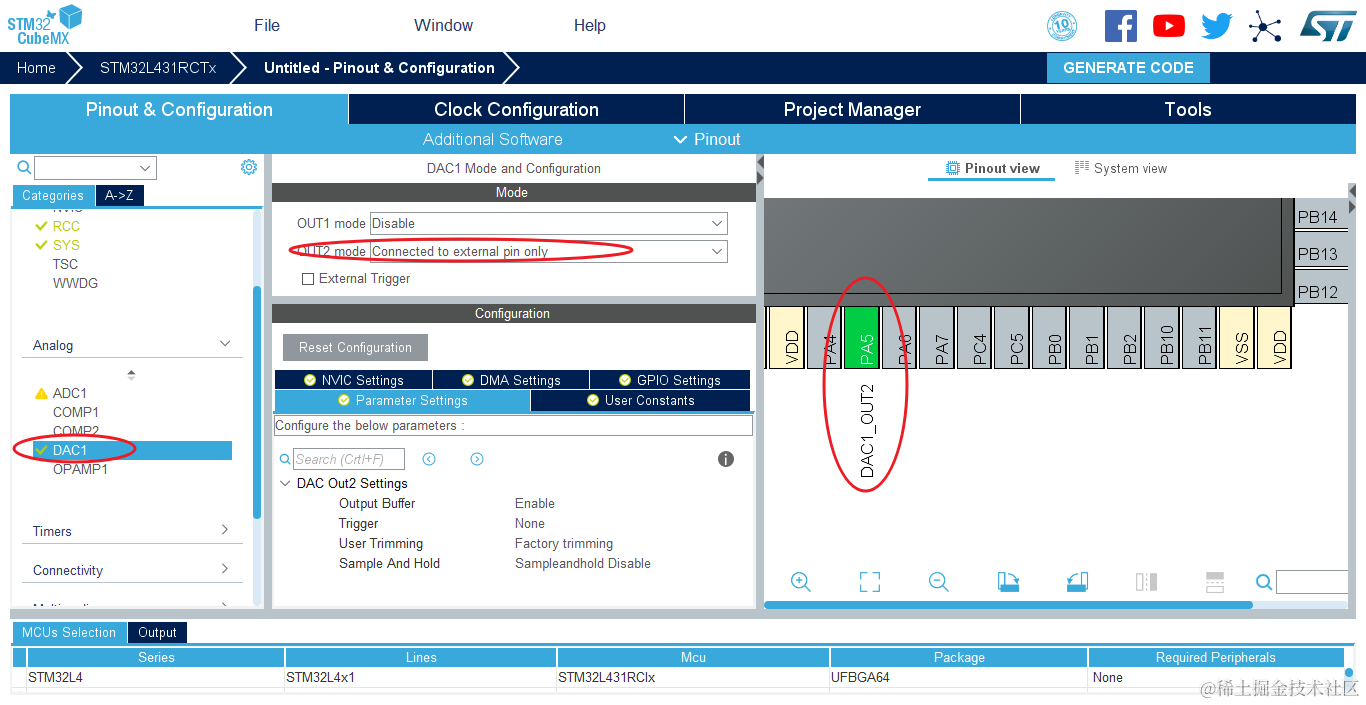Click the STM32CubeMX logo

pyautogui.click(x=45, y=25)
